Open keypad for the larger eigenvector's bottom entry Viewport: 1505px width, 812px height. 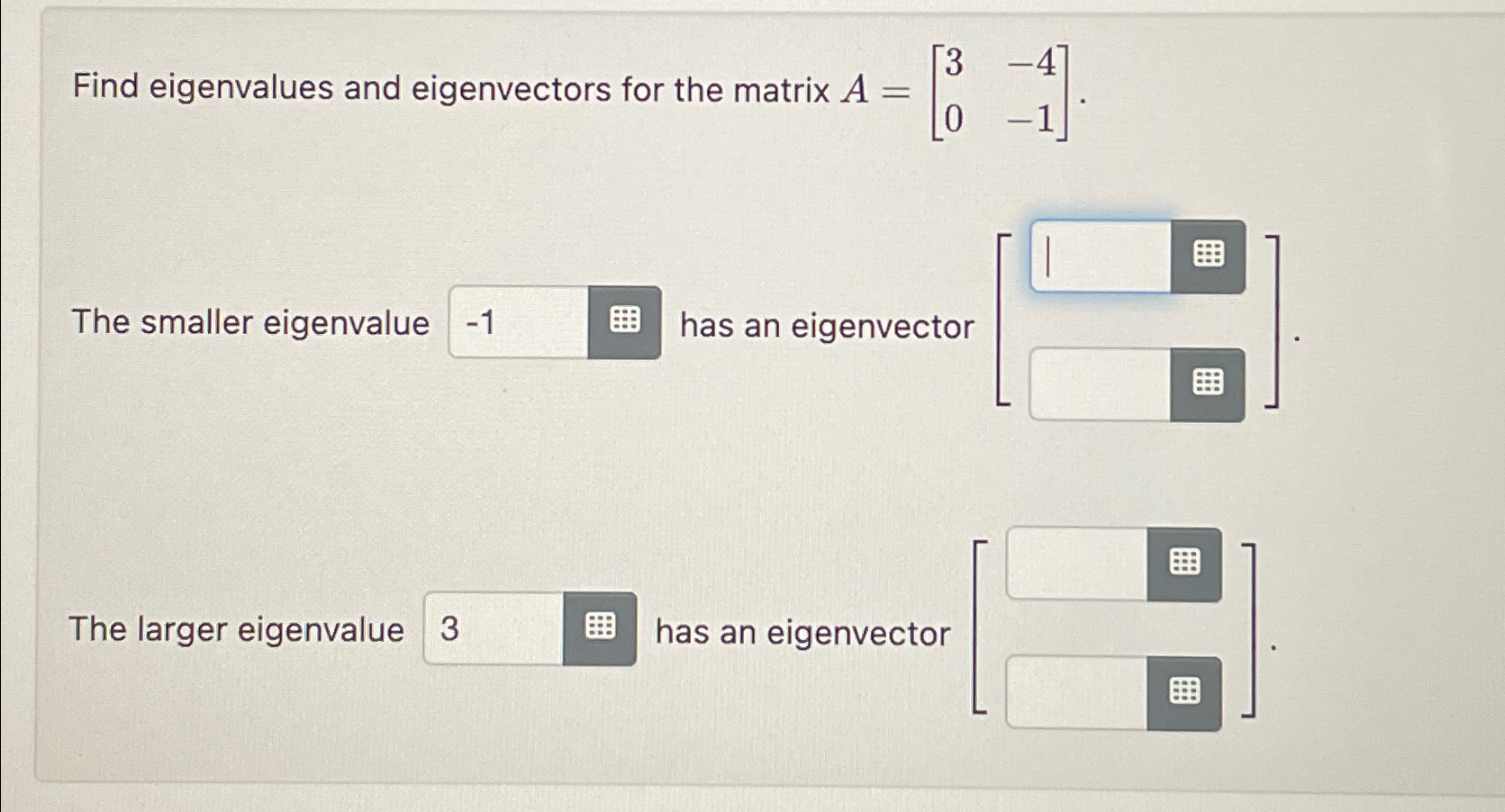pos(1187,692)
